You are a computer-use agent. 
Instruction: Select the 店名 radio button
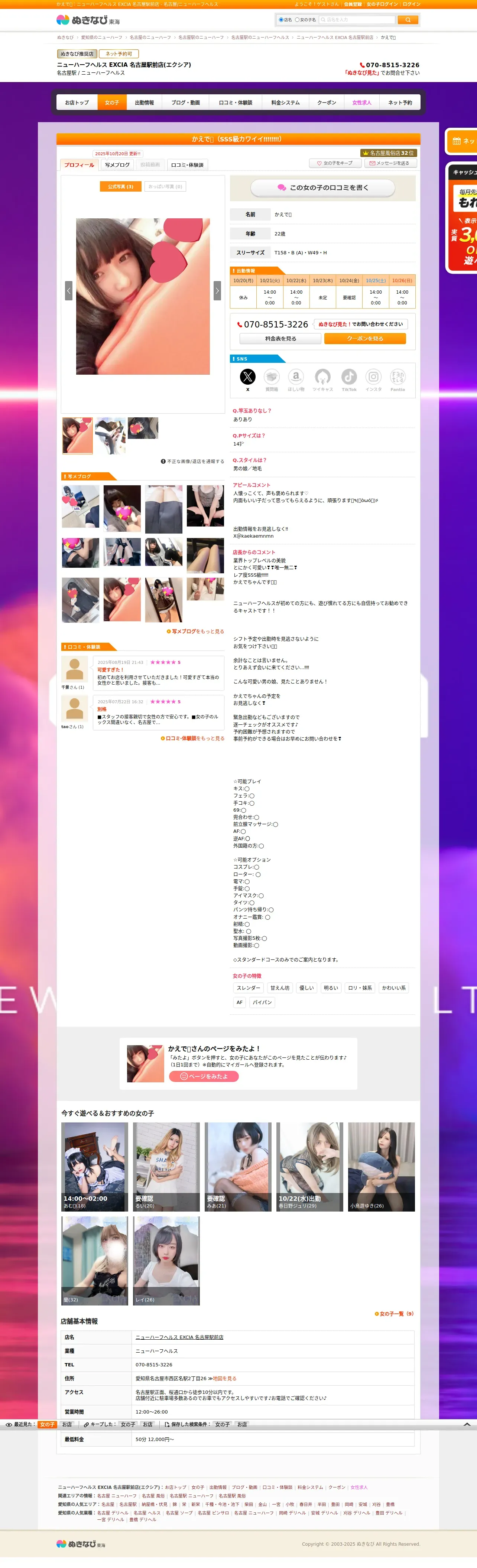[281, 19]
